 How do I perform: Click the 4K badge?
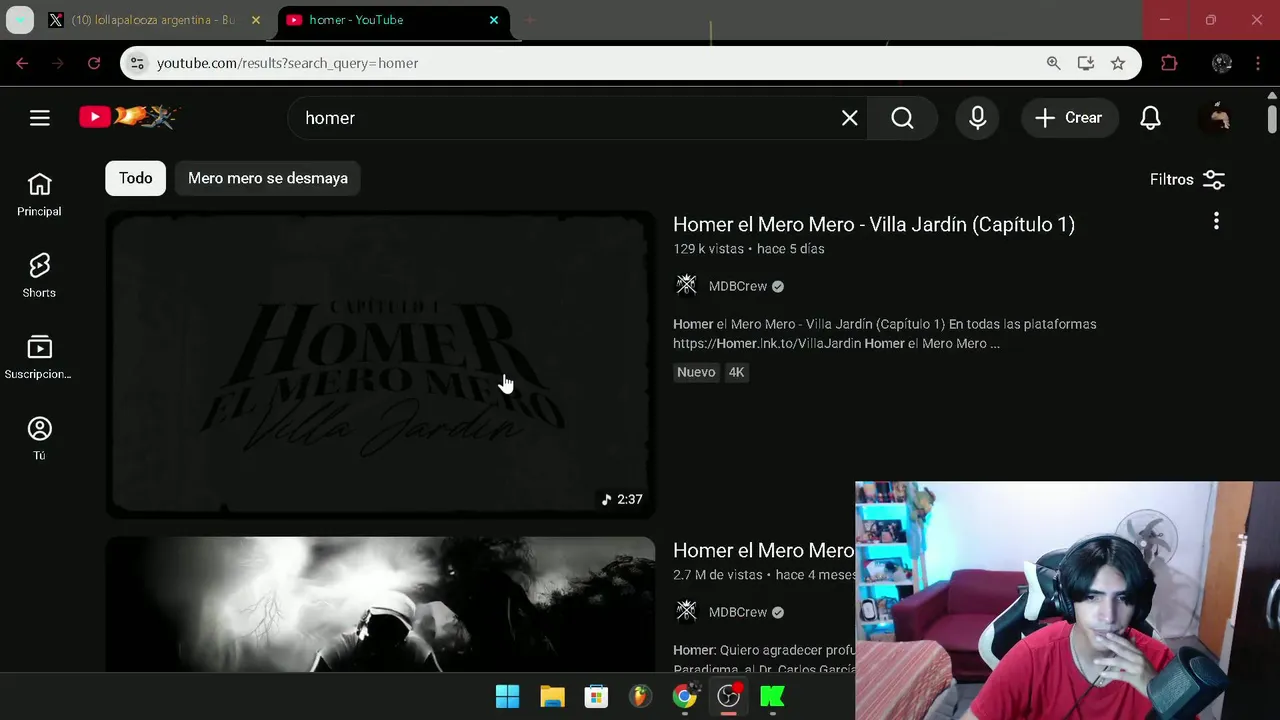click(737, 372)
